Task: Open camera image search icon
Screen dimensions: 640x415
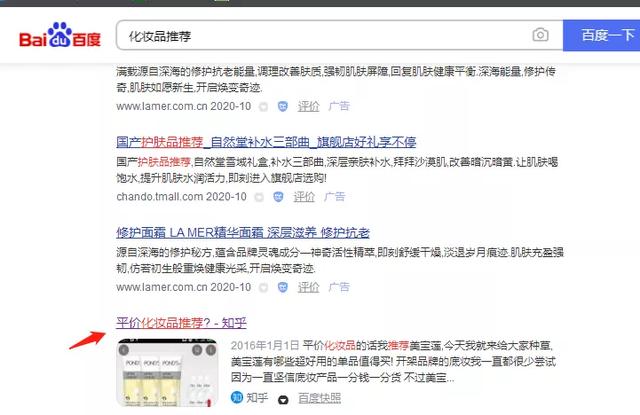Action: click(x=540, y=35)
